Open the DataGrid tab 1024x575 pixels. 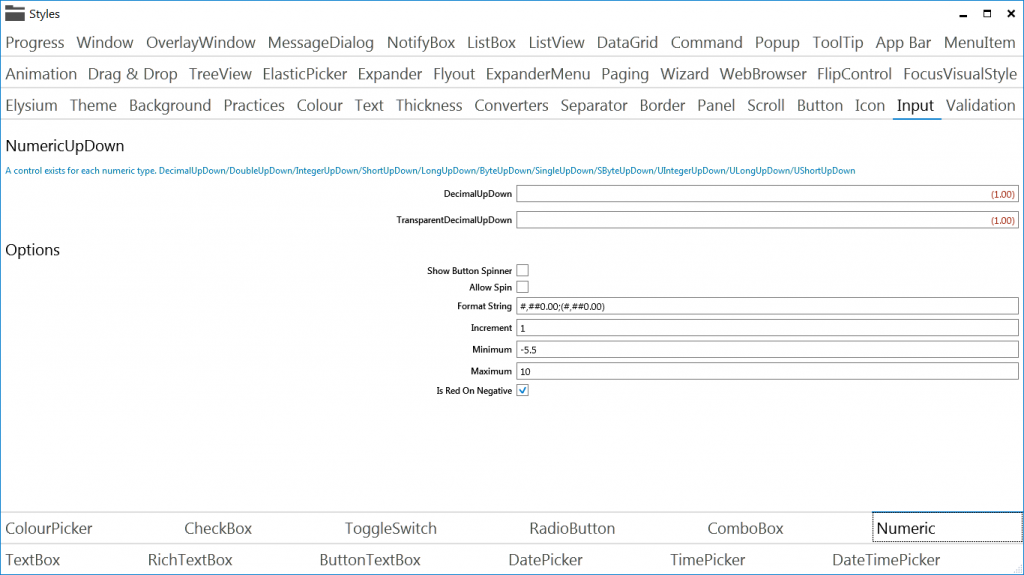click(627, 42)
